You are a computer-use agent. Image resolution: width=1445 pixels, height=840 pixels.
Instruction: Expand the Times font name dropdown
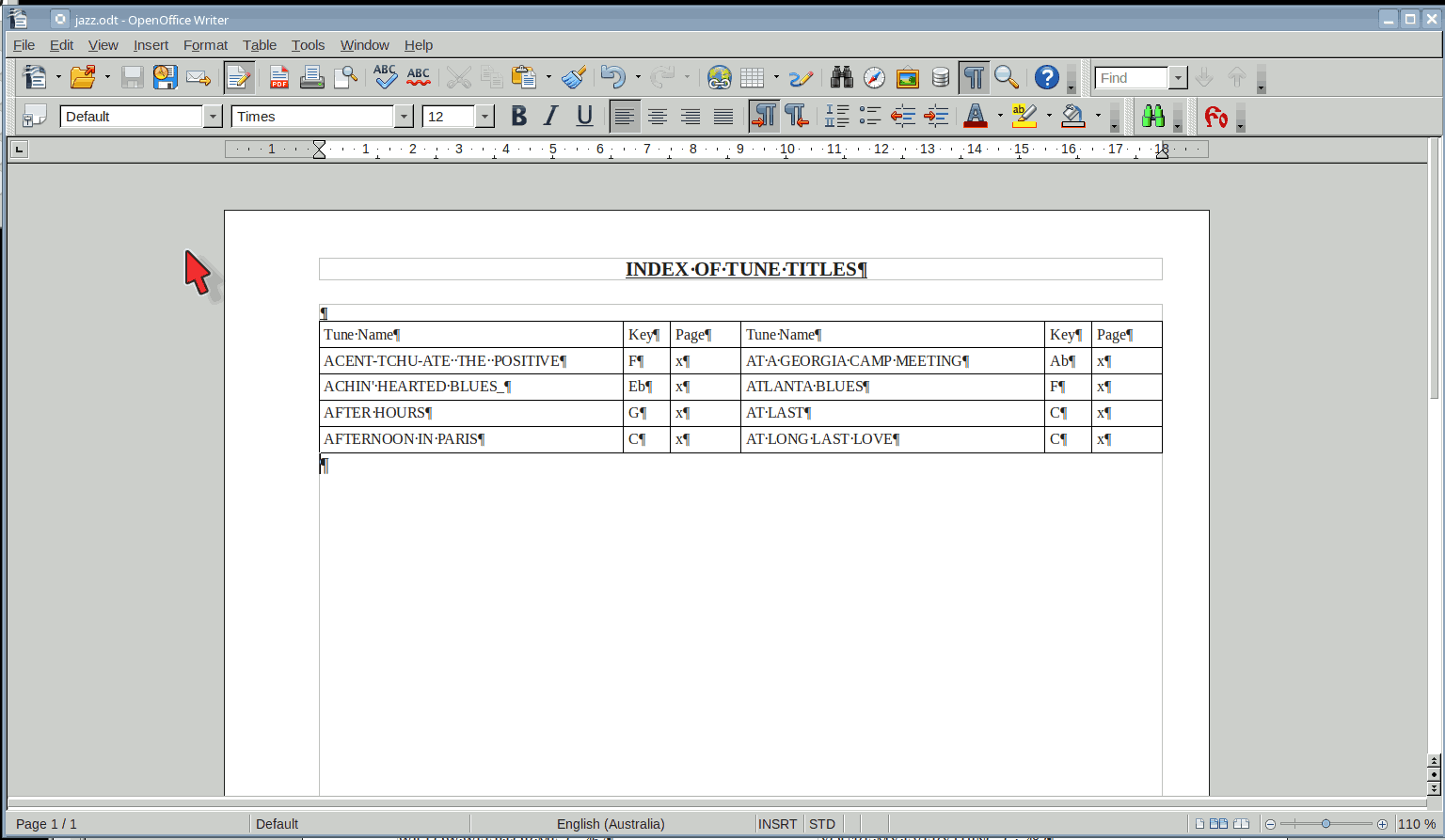pyautogui.click(x=404, y=116)
